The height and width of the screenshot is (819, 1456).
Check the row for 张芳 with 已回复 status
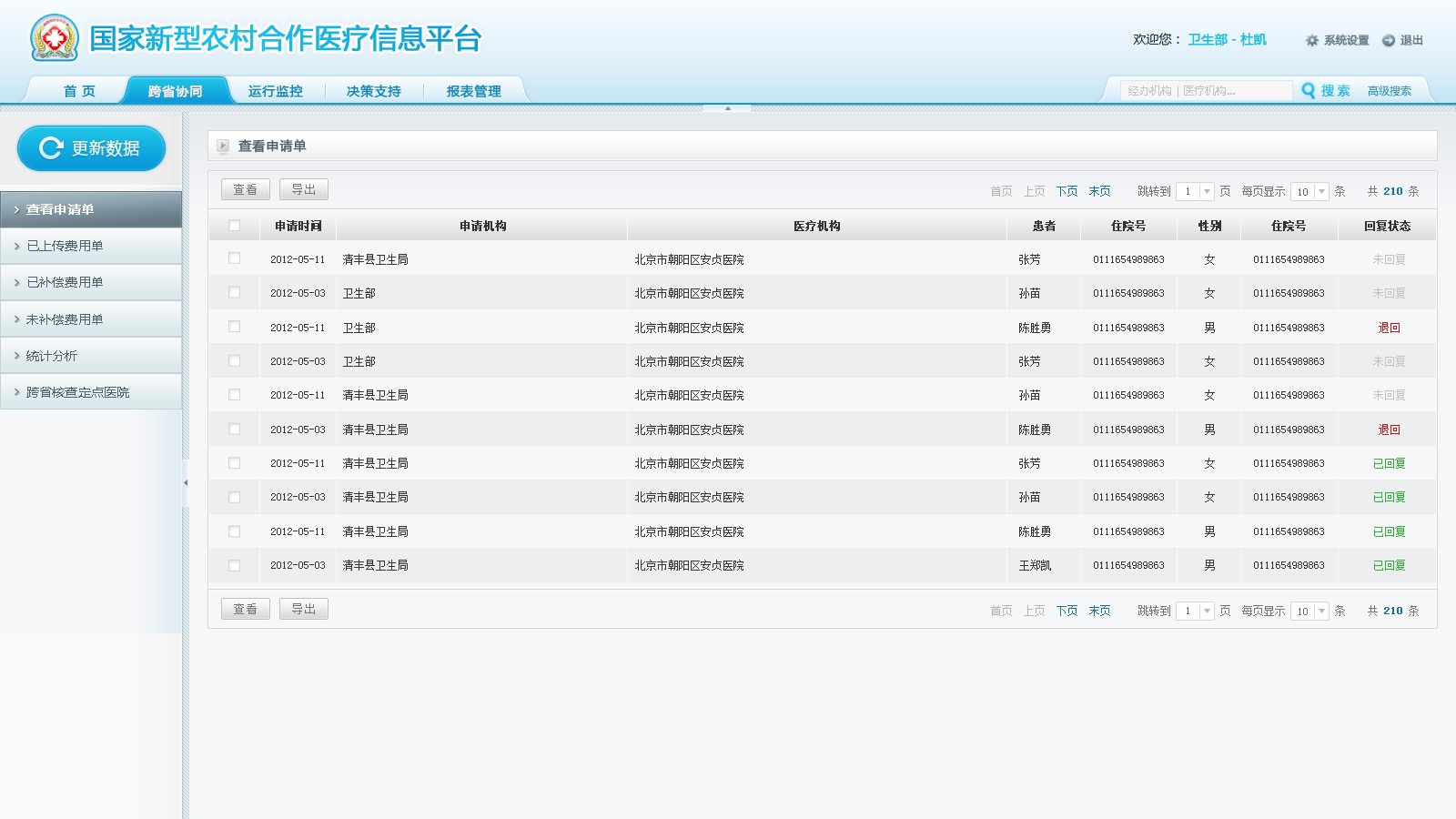click(x=234, y=463)
